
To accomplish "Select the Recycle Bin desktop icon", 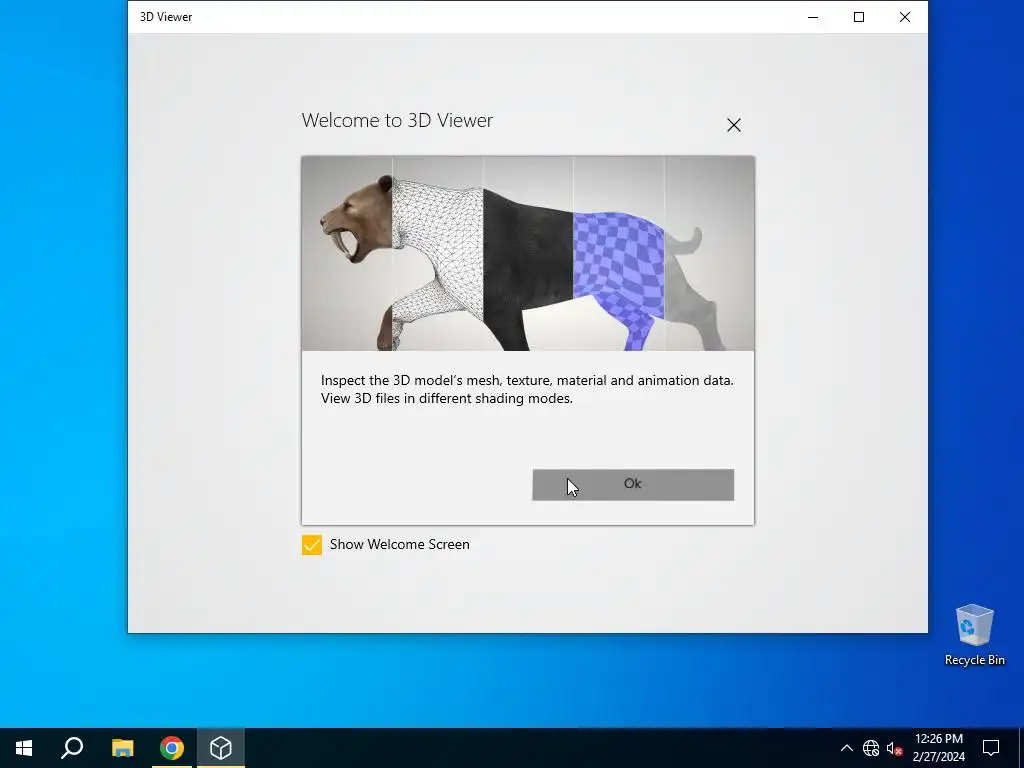I will pos(974,635).
